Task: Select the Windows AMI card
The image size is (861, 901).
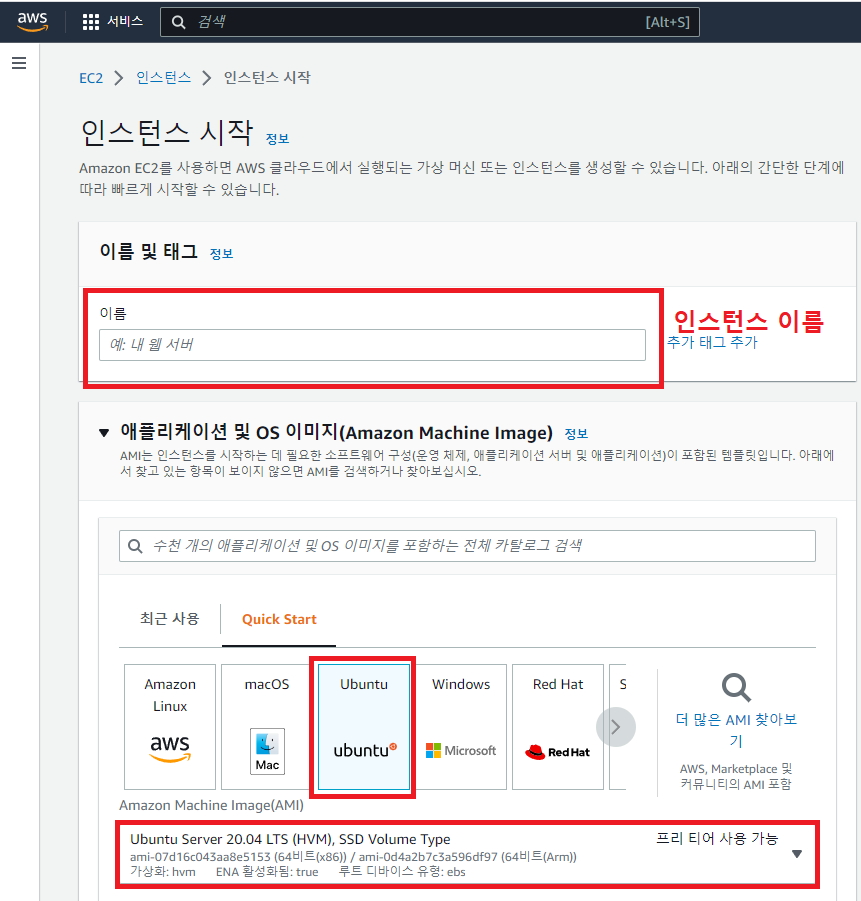Action: pos(461,727)
